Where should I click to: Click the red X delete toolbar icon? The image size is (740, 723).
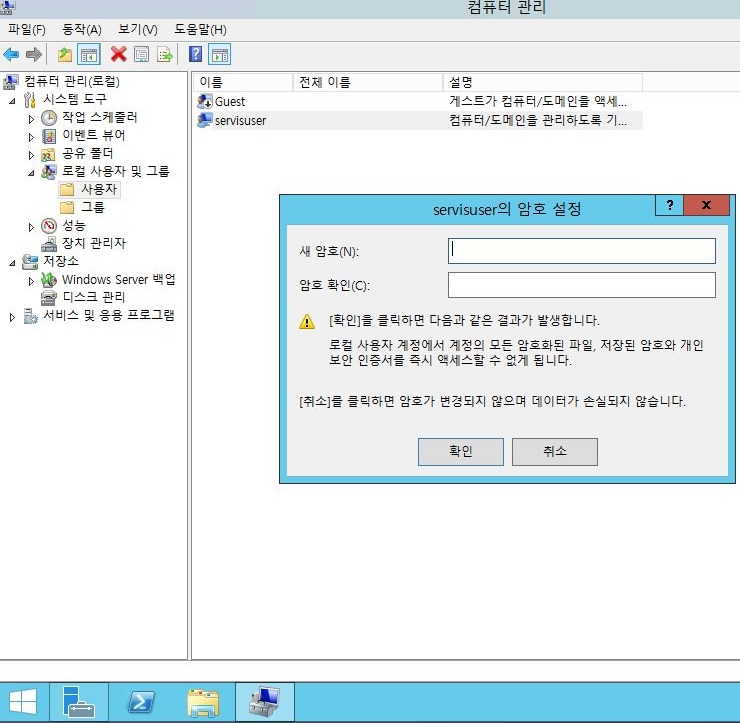pyautogui.click(x=118, y=54)
